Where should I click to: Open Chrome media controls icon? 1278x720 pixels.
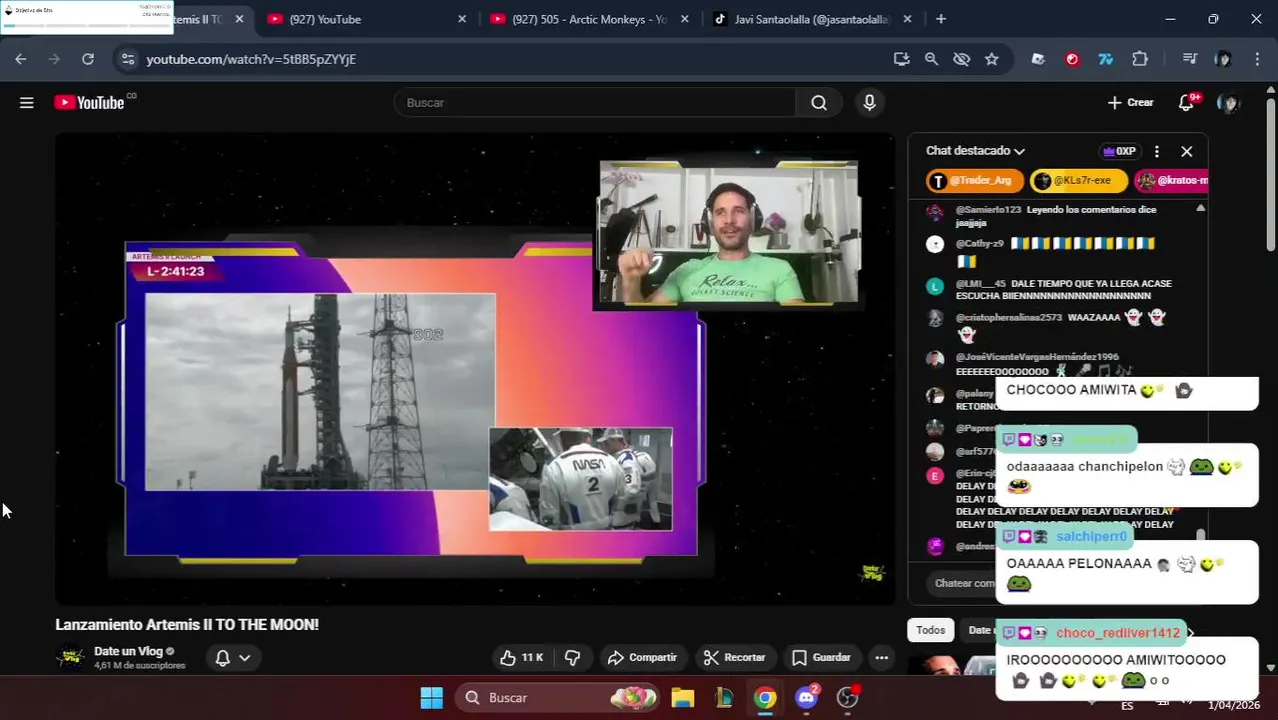pos(1190,59)
